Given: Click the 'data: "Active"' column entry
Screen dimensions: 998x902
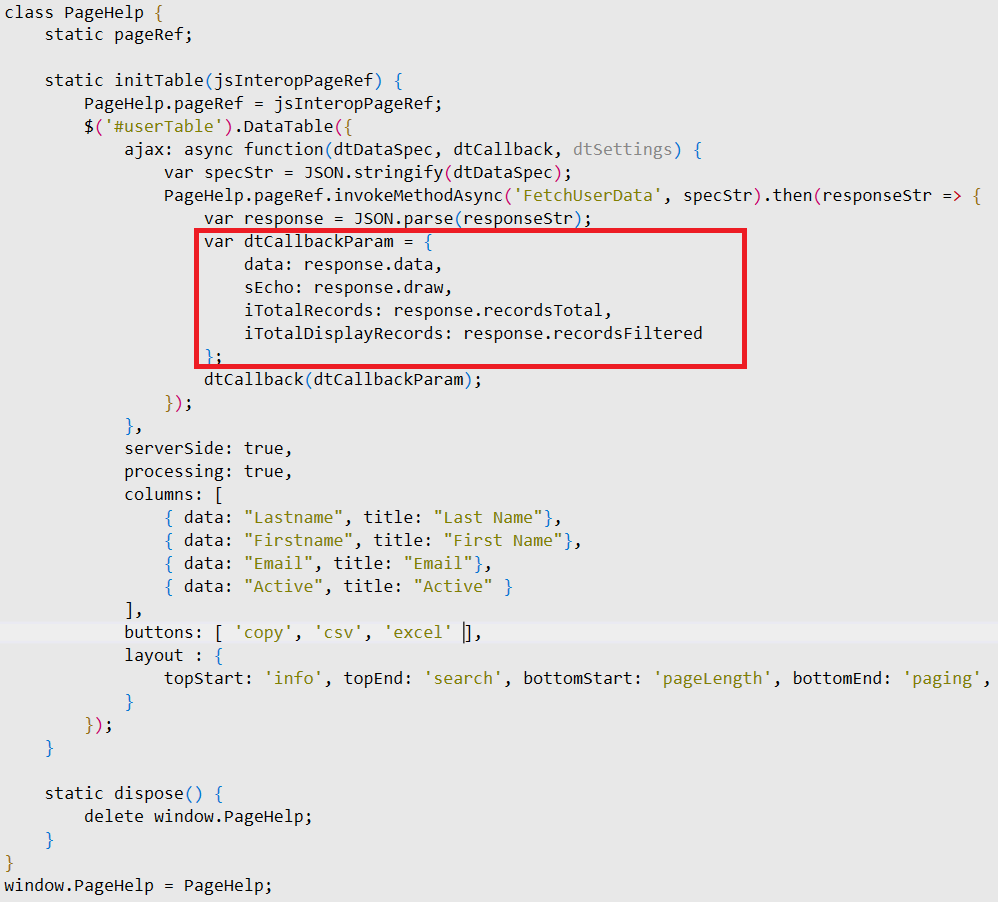Looking at the screenshot, I should (x=253, y=586).
